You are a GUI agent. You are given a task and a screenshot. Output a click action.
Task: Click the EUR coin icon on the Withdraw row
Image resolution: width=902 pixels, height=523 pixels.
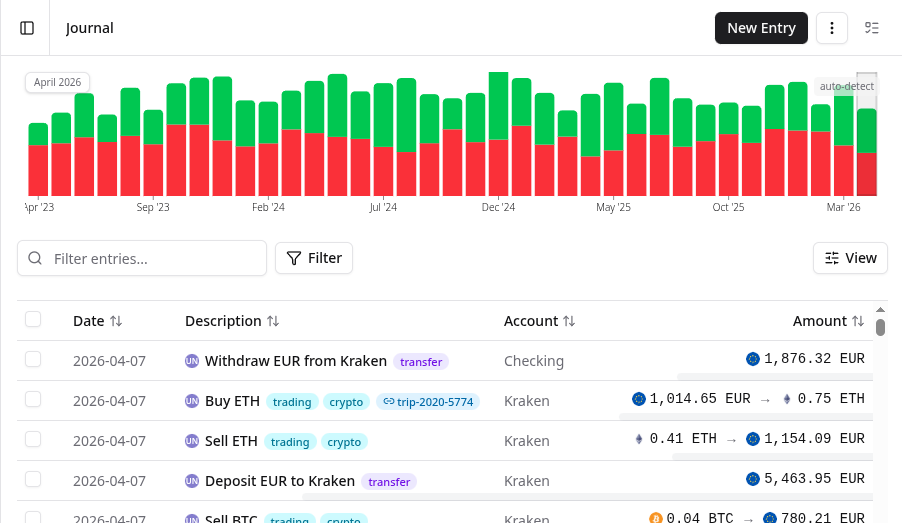coord(753,359)
